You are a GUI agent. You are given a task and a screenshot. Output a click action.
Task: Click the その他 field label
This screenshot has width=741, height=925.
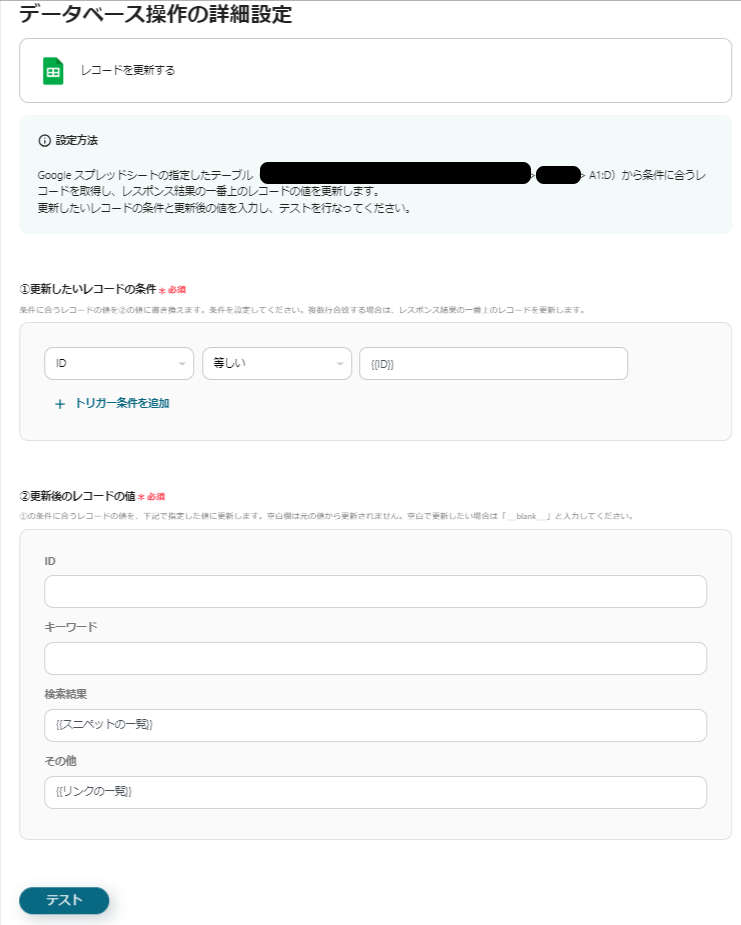tap(61, 761)
